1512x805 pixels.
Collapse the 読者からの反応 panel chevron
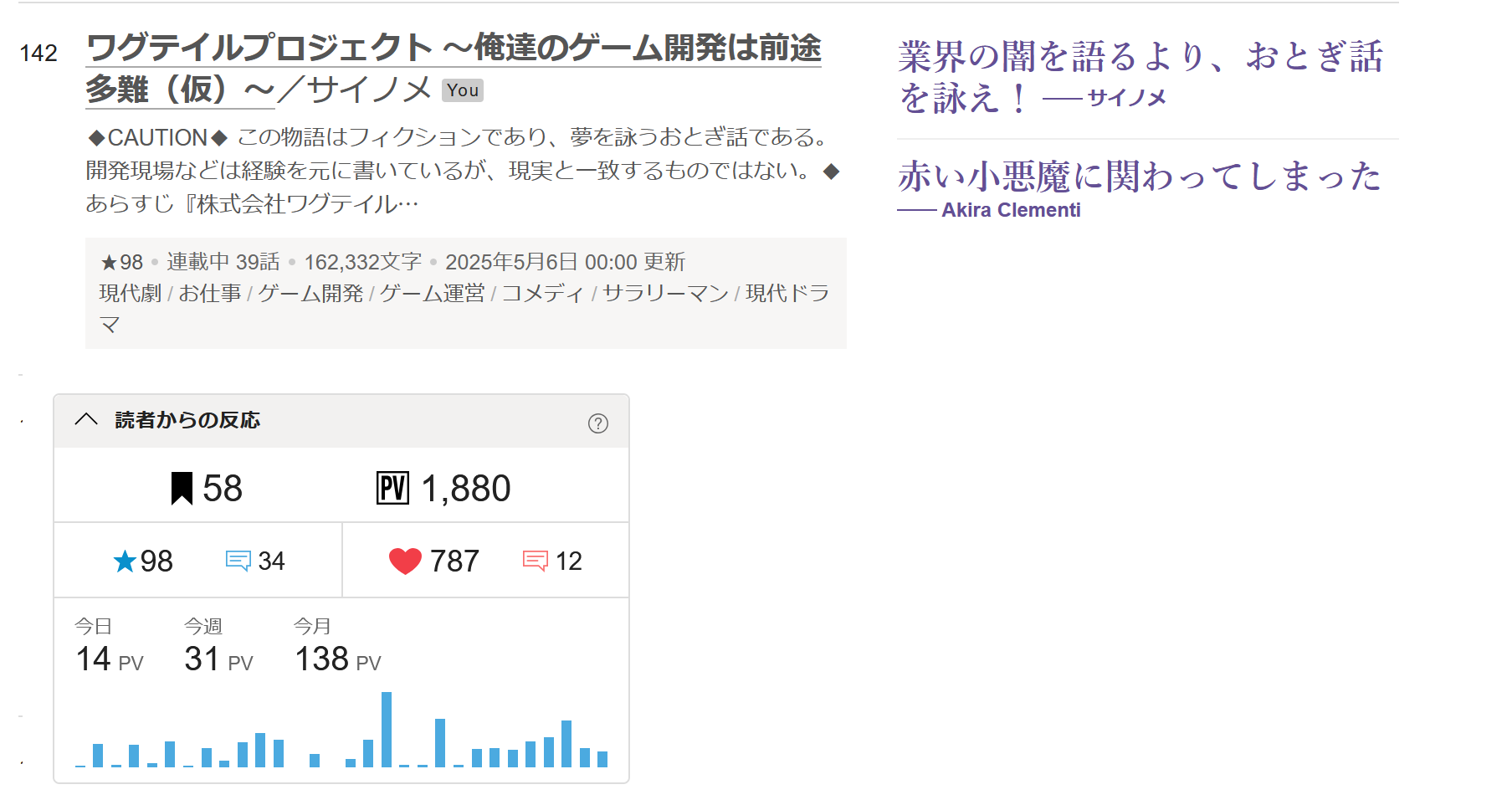86,419
